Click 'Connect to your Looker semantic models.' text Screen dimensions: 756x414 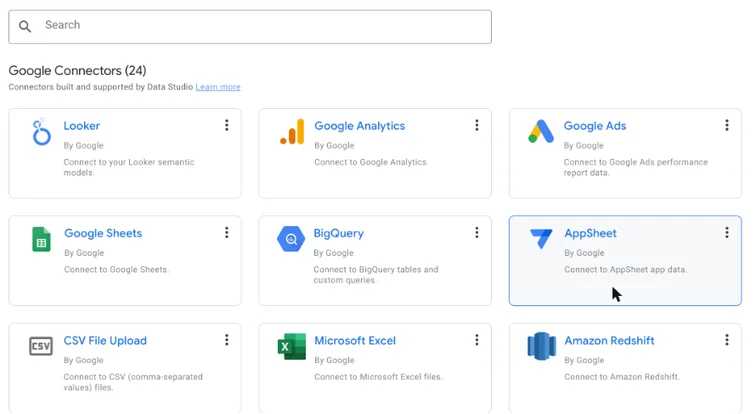tap(129, 167)
